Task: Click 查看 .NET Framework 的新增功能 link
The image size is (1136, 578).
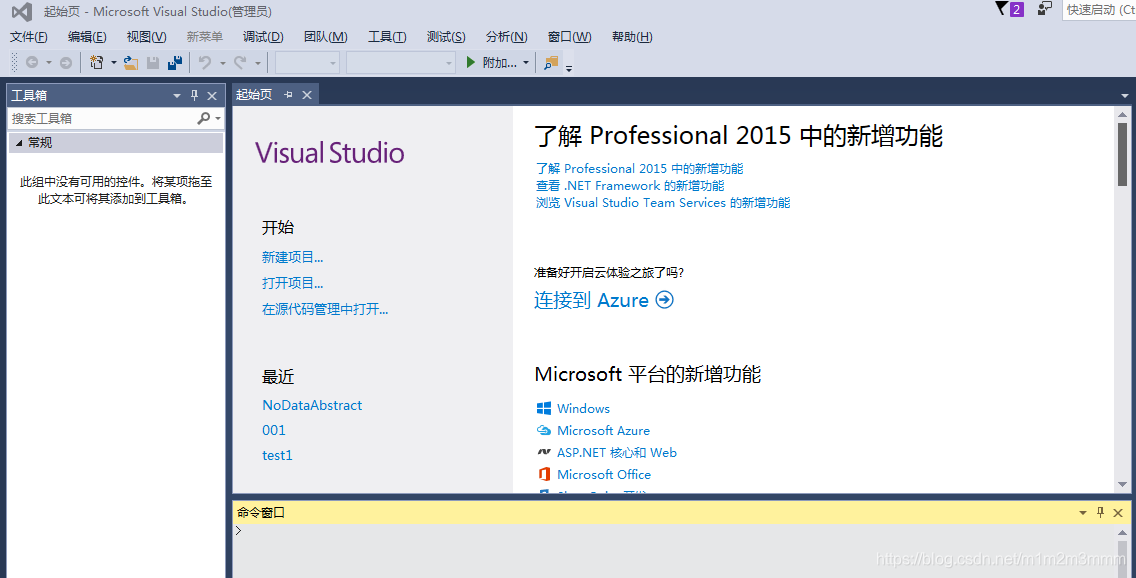Action: coord(630,185)
